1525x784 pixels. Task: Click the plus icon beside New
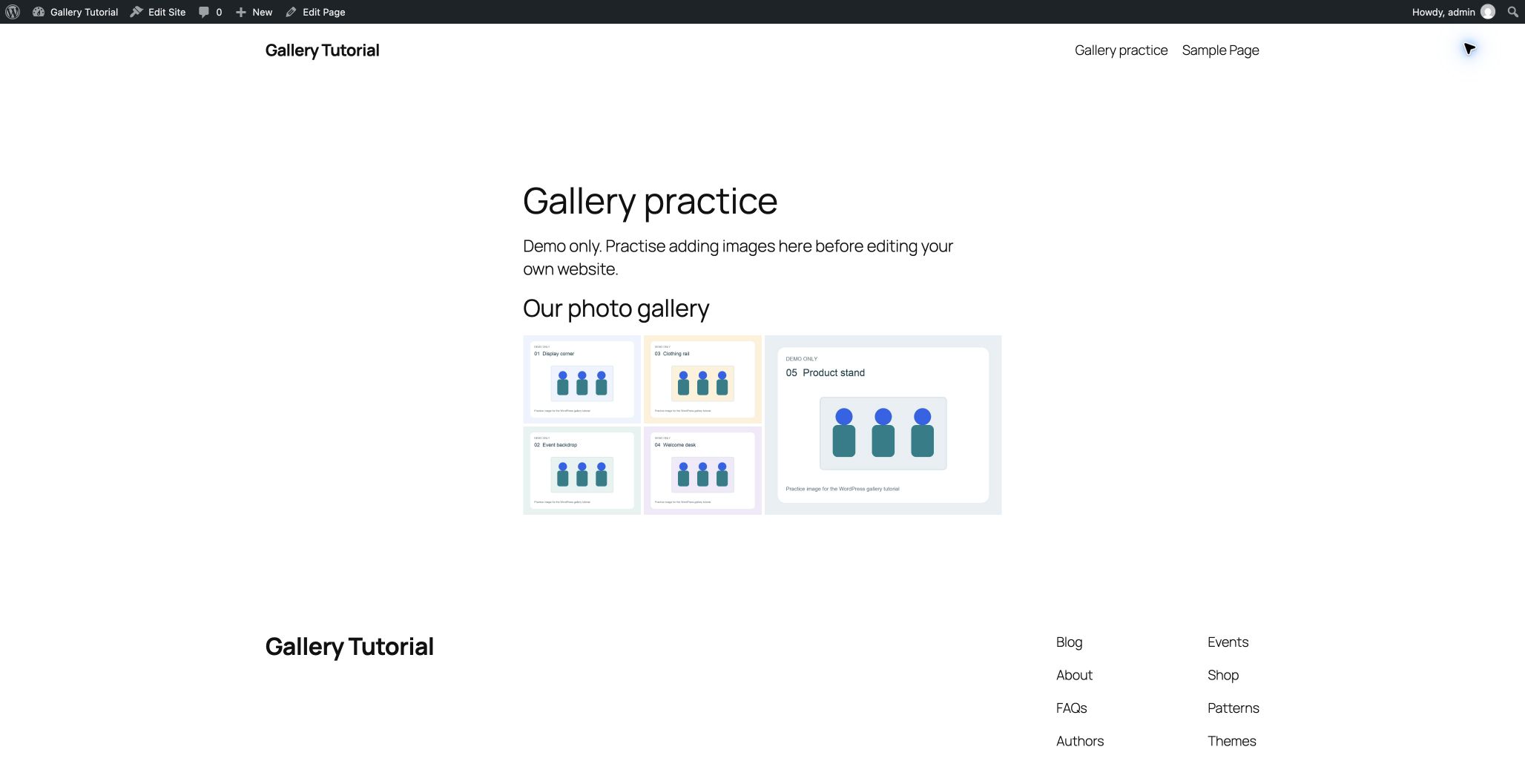(240, 12)
